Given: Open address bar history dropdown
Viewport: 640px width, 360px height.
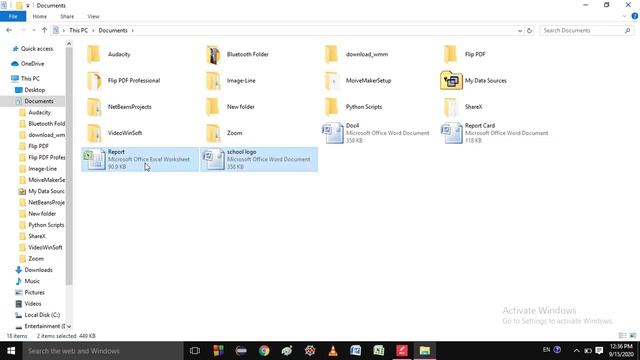Looking at the screenshot, I should click(520, 31).
